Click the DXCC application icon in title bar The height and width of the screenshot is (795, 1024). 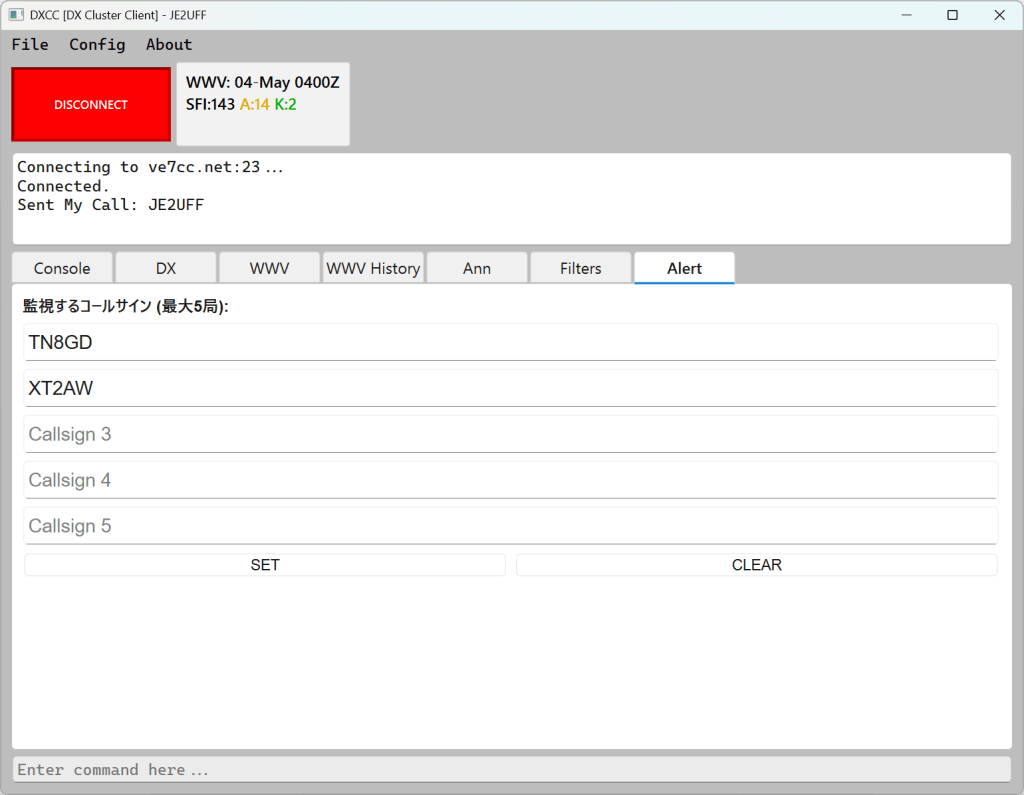tap(16, 15)
